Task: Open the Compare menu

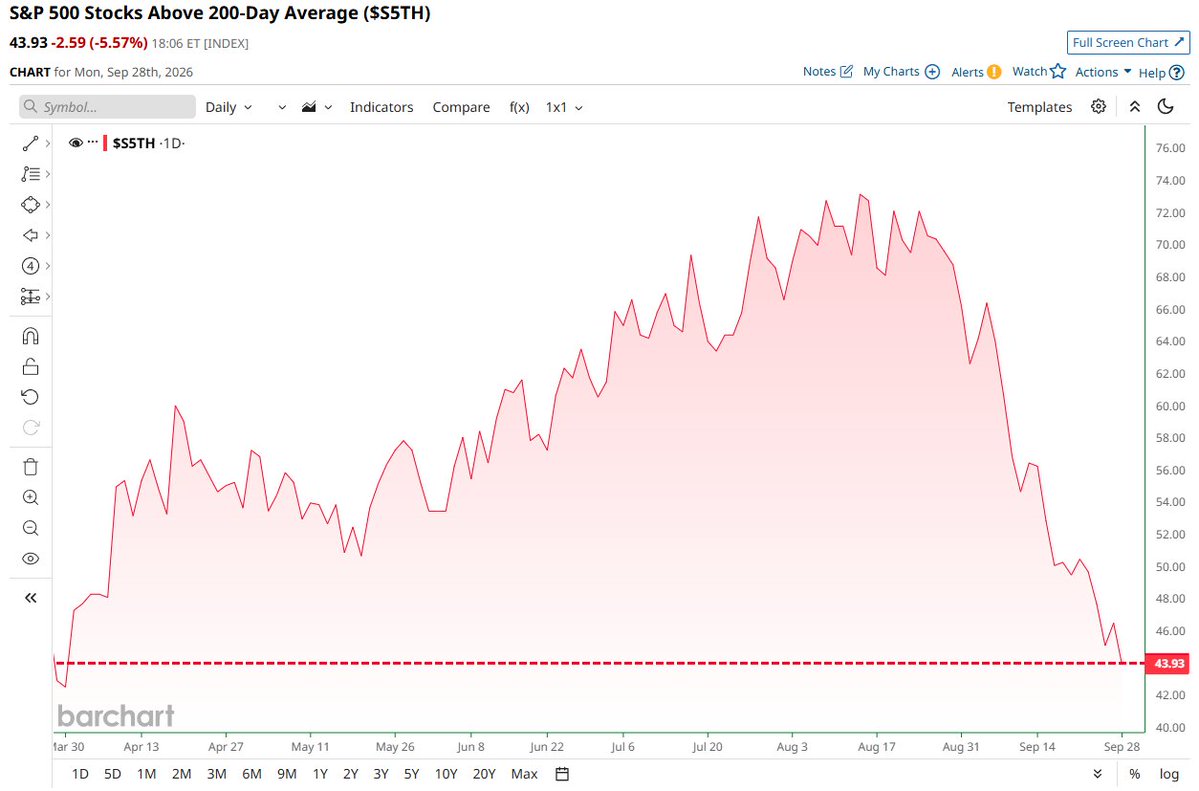Action: click(x=461, y=107)
